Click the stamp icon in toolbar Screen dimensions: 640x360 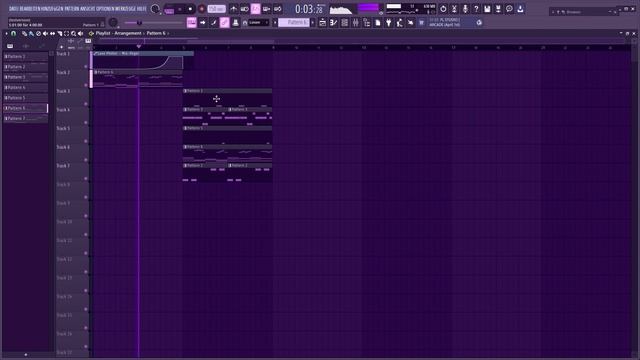click(x=236, y=23)
